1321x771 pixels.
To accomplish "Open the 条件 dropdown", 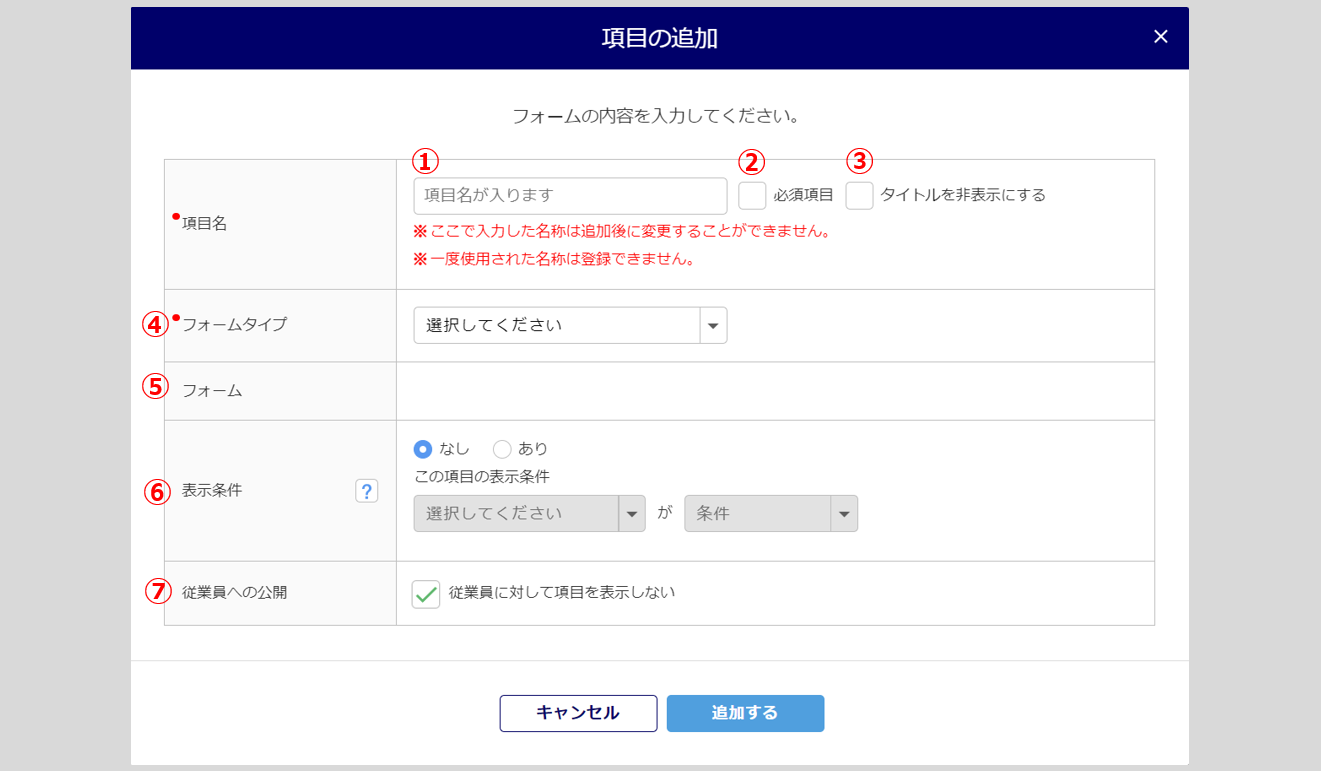I will 770,514.
